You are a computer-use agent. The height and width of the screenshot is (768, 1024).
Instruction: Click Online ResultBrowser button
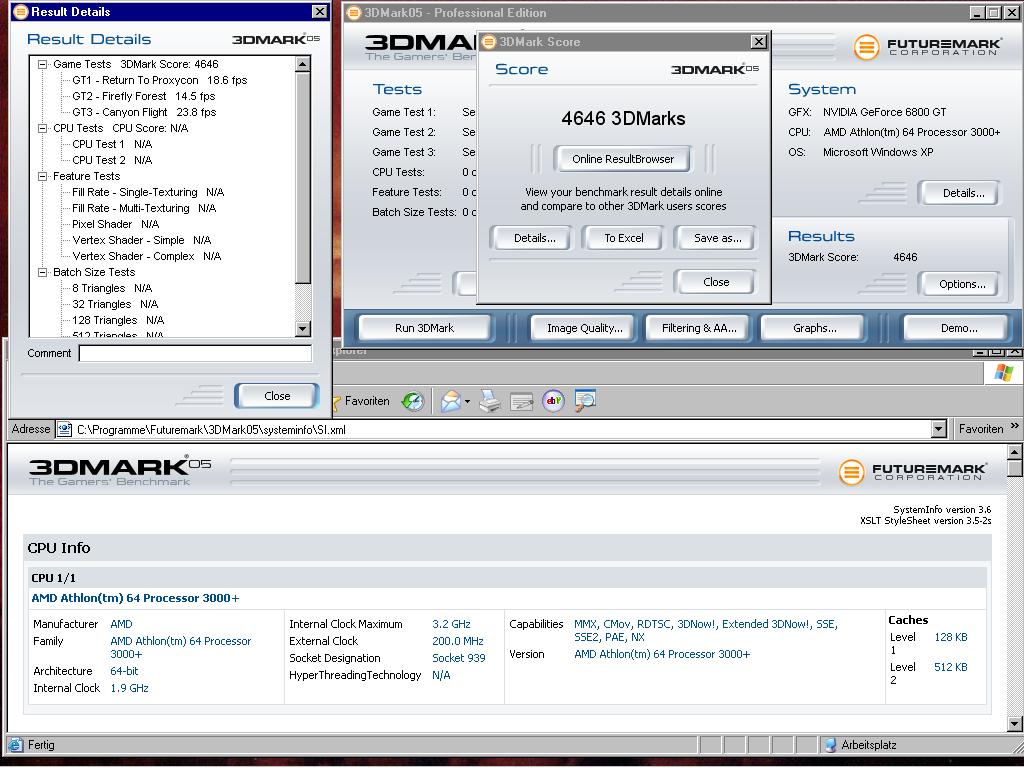622,159
